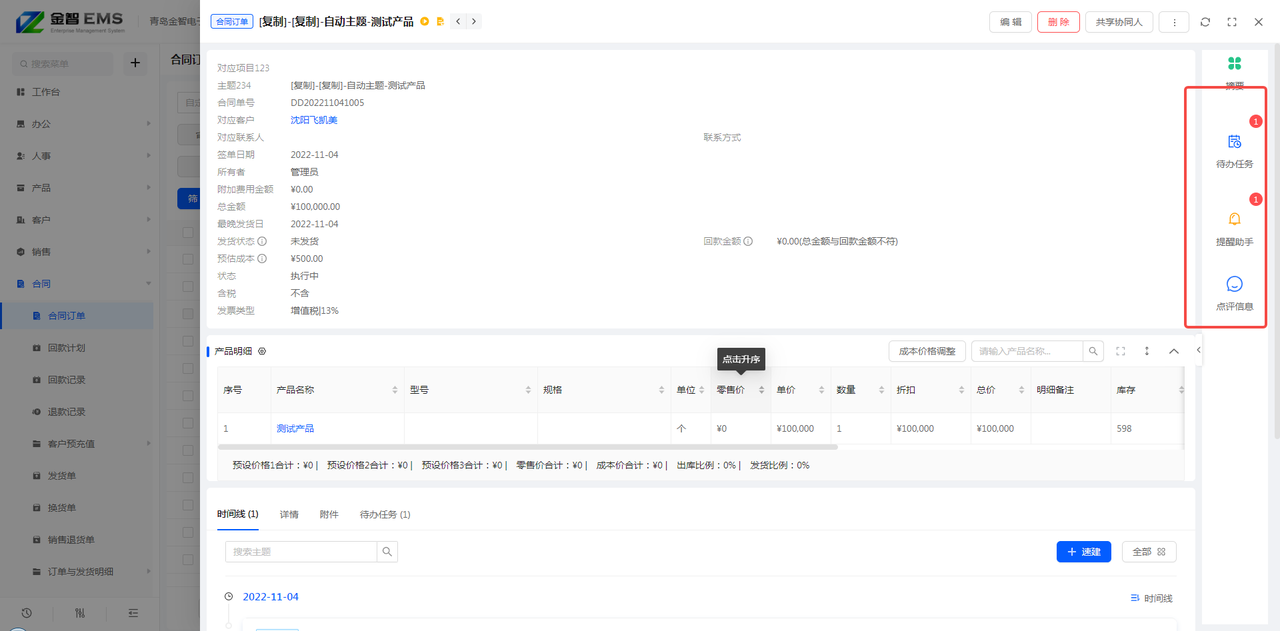Click info icon next to 回款金额

pyautogui.click(x=748, y=241)
